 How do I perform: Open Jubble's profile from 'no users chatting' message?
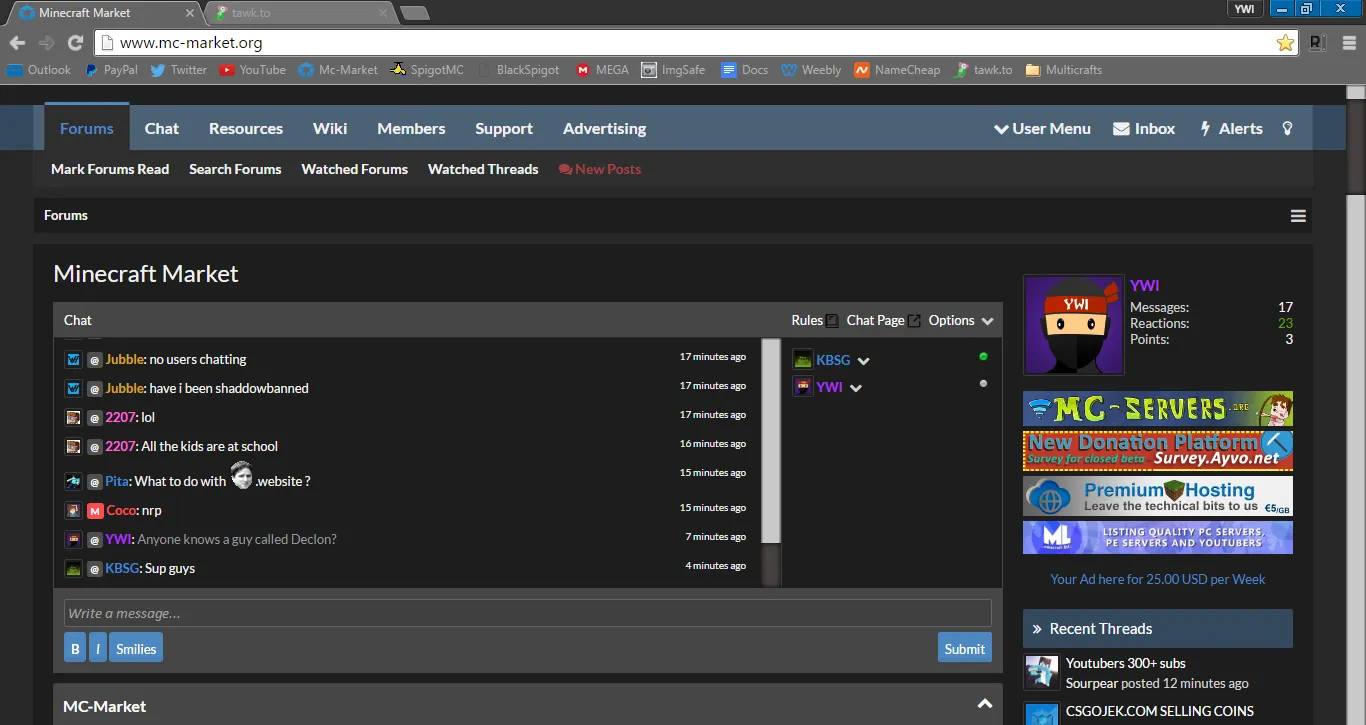125,359
